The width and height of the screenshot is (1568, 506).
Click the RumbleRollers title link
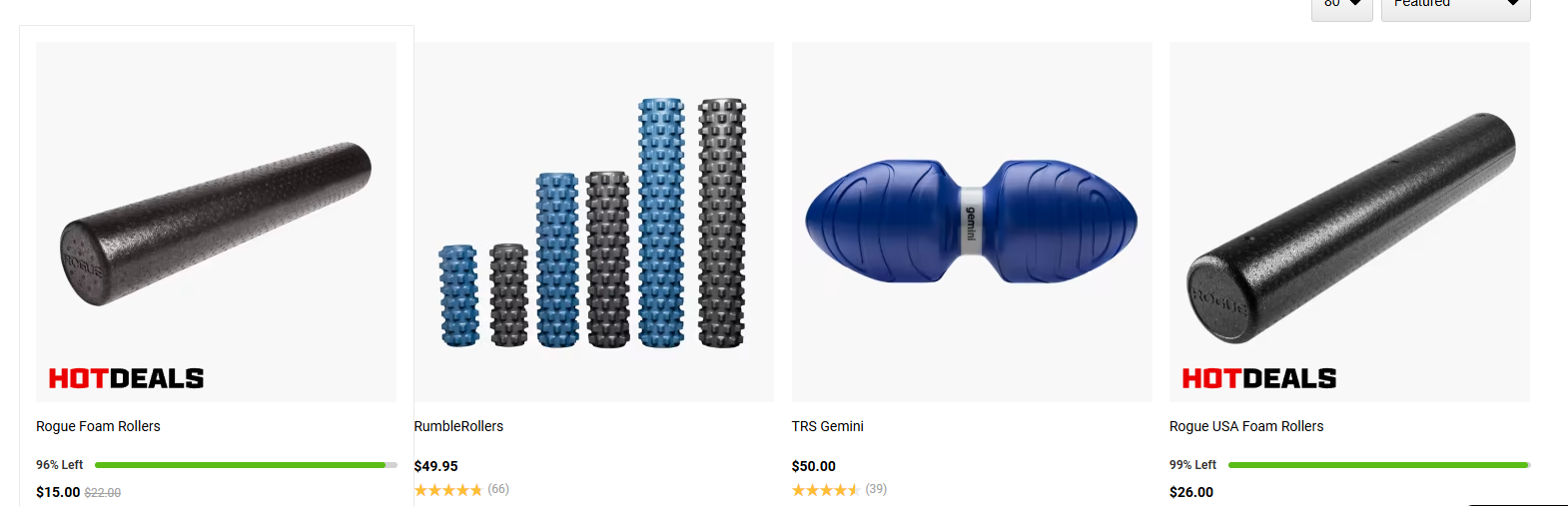(458, 426)
